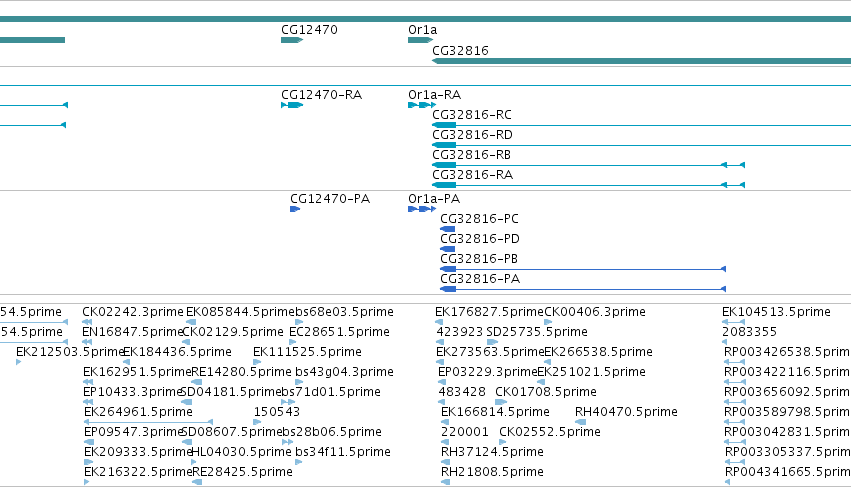Select the EK266538.5prime EST
851x487 pixels.
coord(548,362)
